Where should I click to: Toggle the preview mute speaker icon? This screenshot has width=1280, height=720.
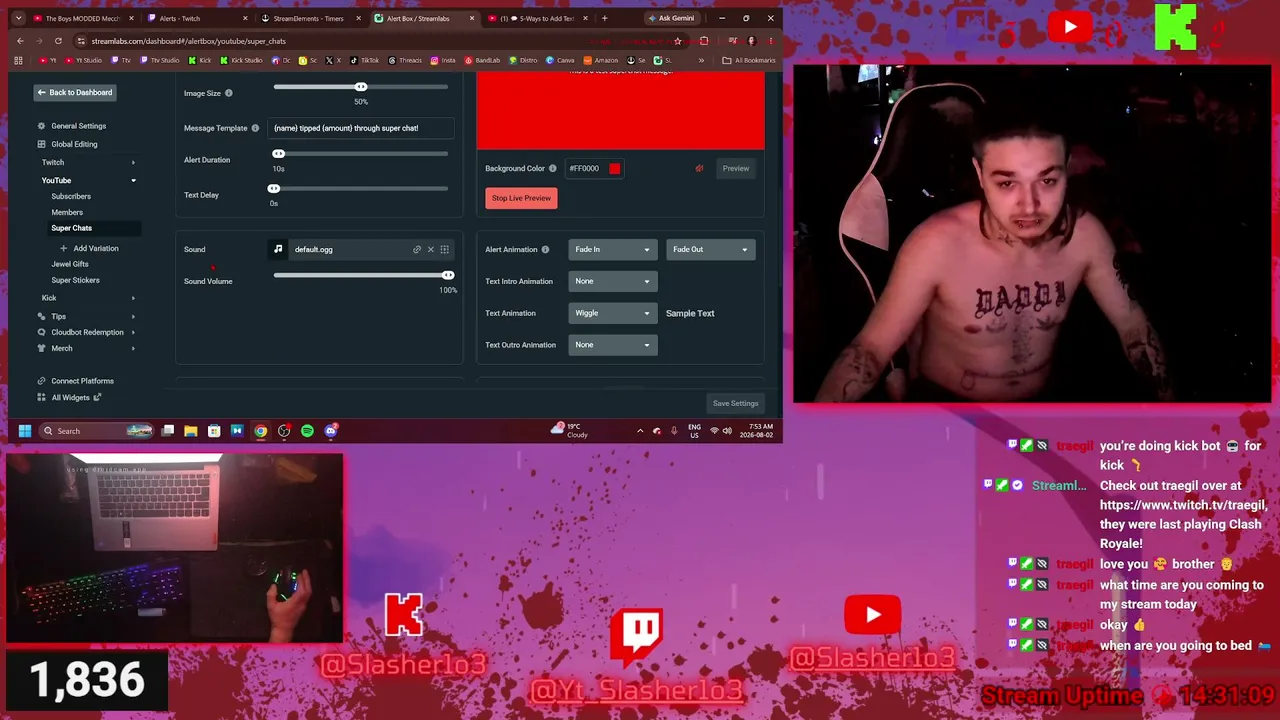pos(699,168)
